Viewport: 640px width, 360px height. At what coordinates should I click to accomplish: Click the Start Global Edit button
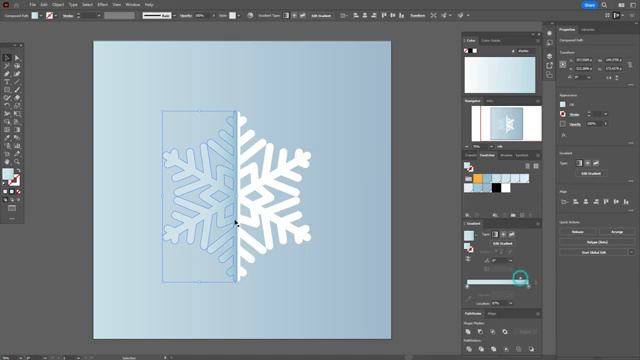[x=593, y=252]
